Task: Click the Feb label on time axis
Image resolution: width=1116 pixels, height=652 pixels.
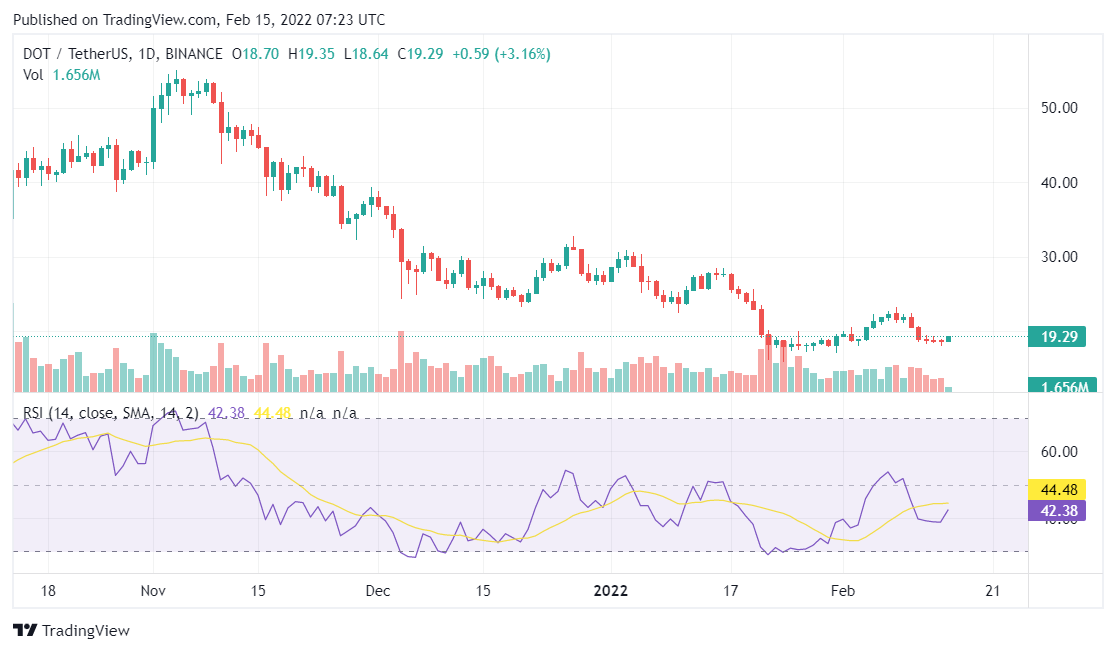Action: [844, 590]
